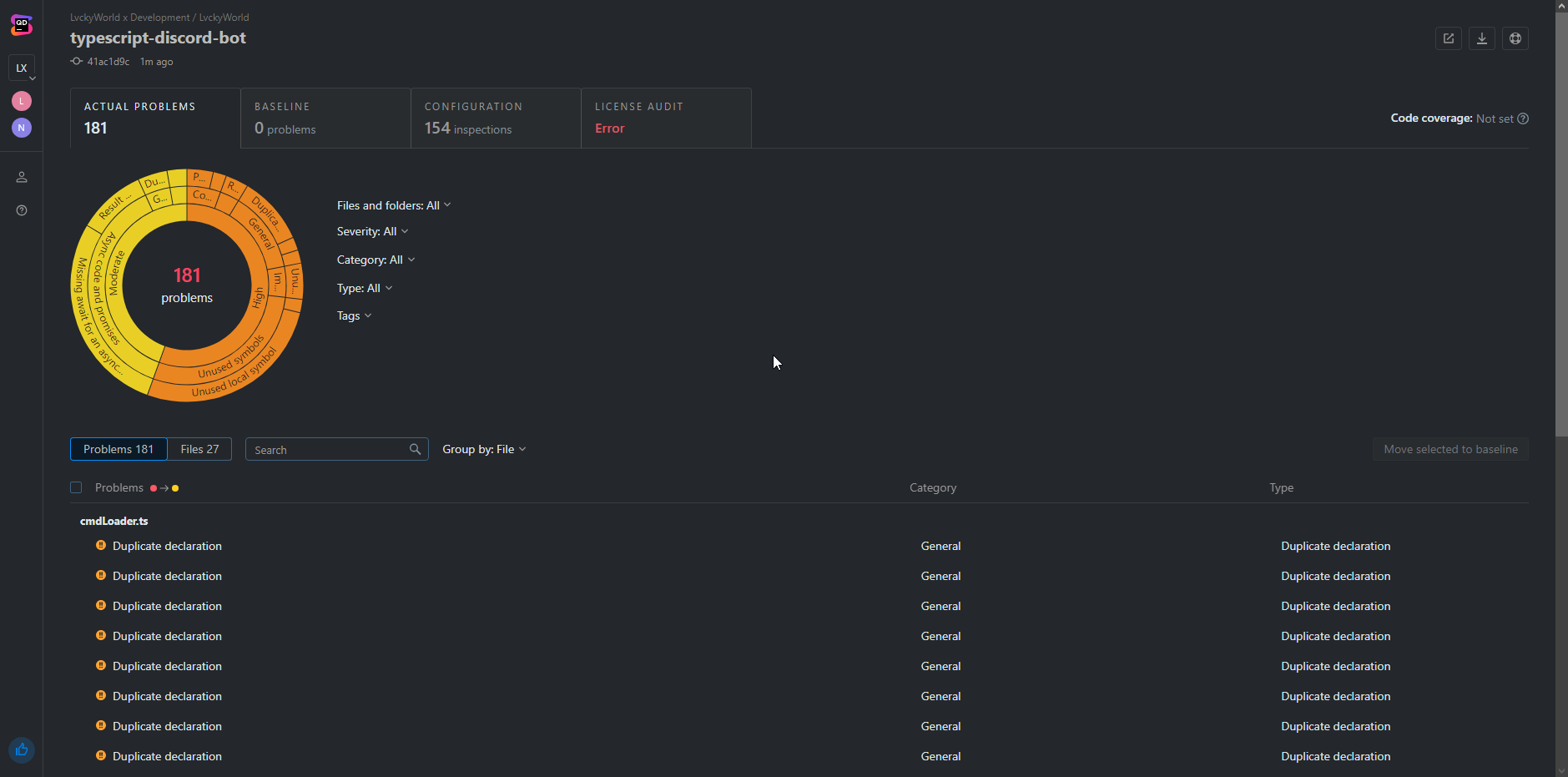This screenshot has height=777, width=1568.
Task: Click the Qodana logo icon
Action: pyautogui.click(x=22, y=25)
